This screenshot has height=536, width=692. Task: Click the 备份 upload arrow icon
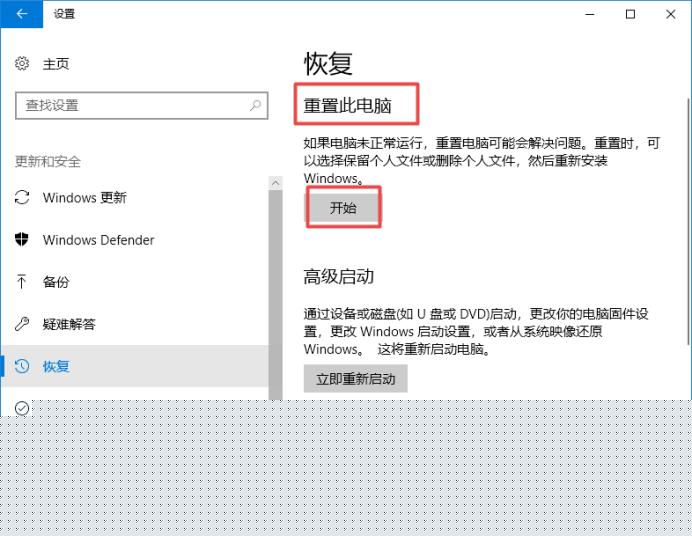pos(22,281)
